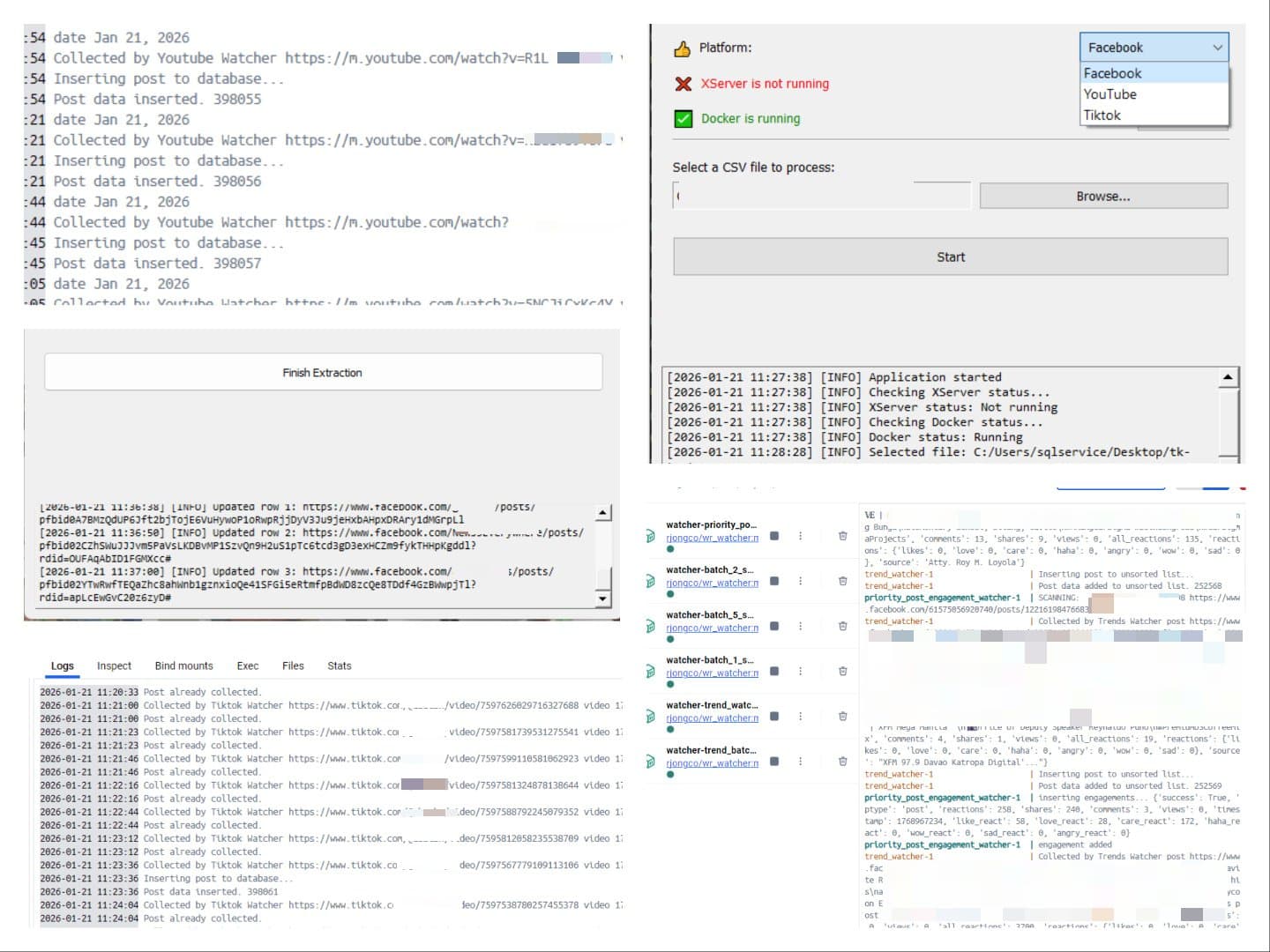Open more actions menu for watcher-batch_2_s
1270x952 pixels.
(801, 581)
